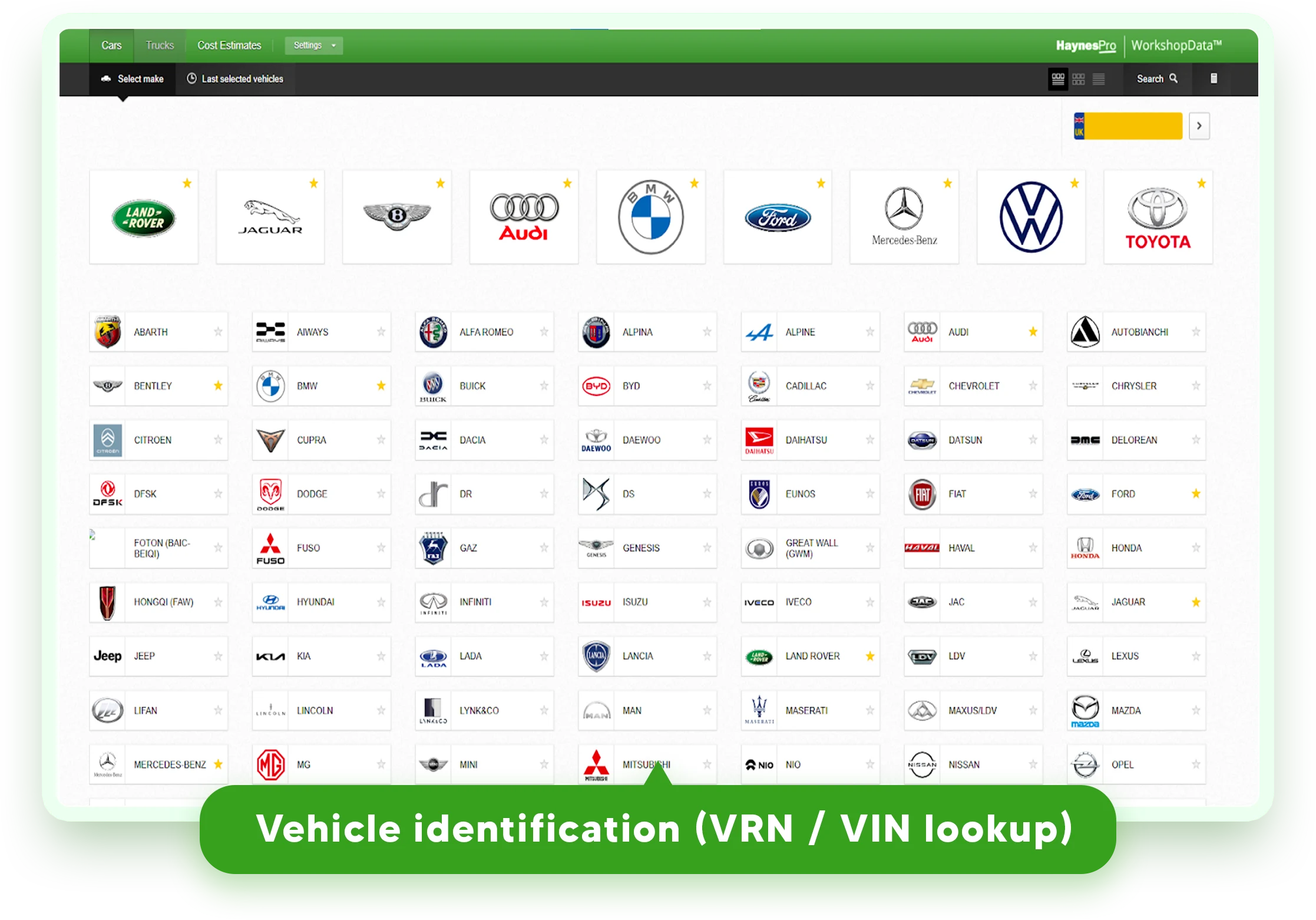Screen dimensions: 1316x920
Task: Click the Cupra logo icon
Action: 270,440
